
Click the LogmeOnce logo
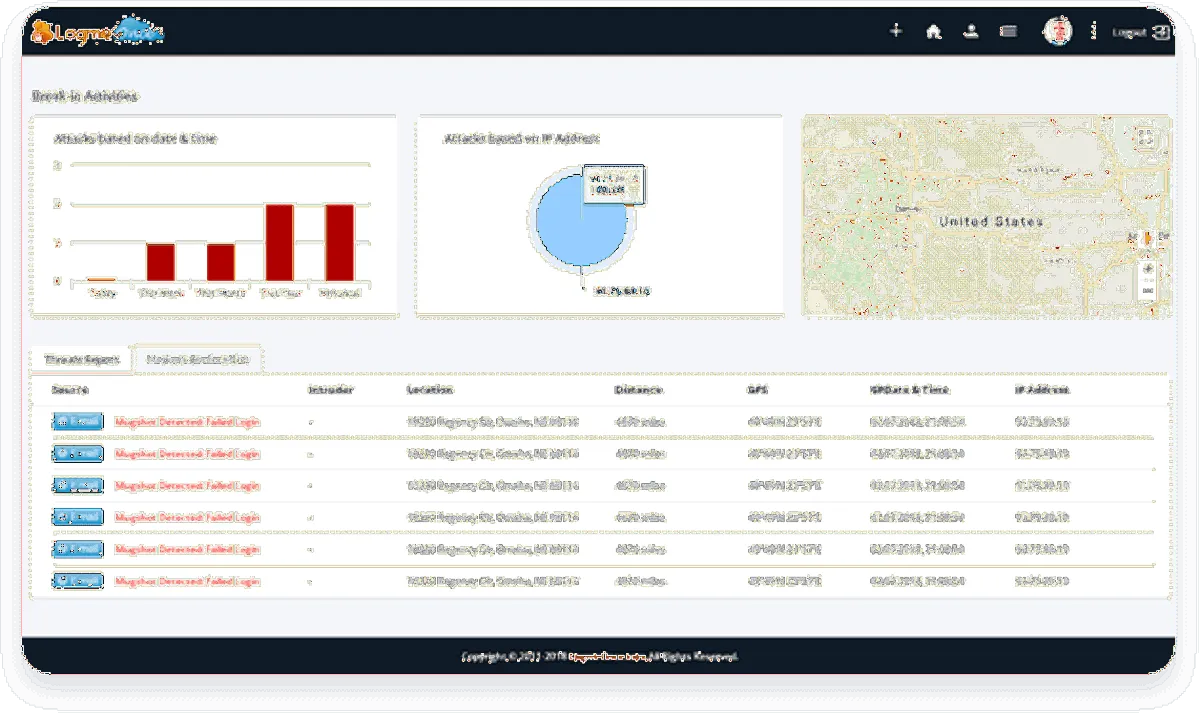click(x=97, y=32)
